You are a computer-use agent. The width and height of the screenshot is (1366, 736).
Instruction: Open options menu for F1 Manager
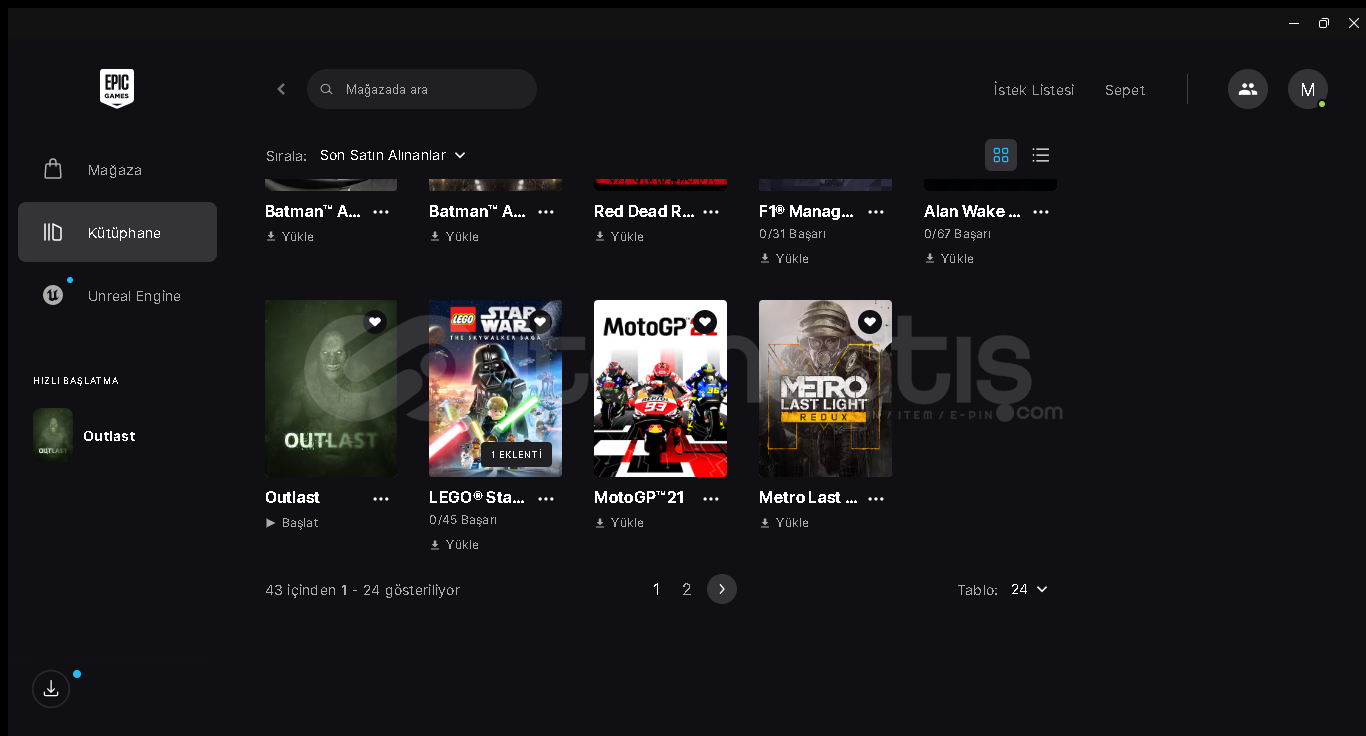tap(876, 212)
